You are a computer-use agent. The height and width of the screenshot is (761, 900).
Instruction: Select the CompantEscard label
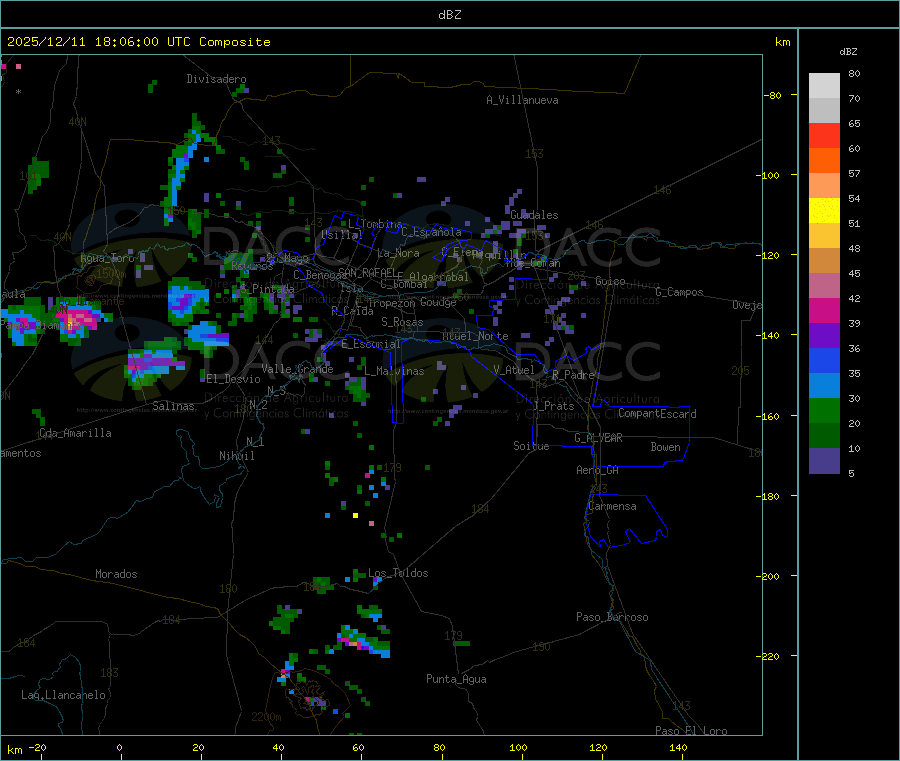click(657, 414)
